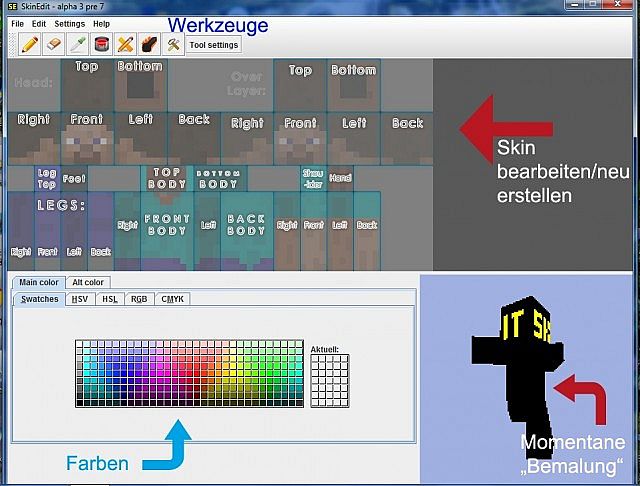Select the Eraser tool
This screenshot has height=486, width=640.
54,44
